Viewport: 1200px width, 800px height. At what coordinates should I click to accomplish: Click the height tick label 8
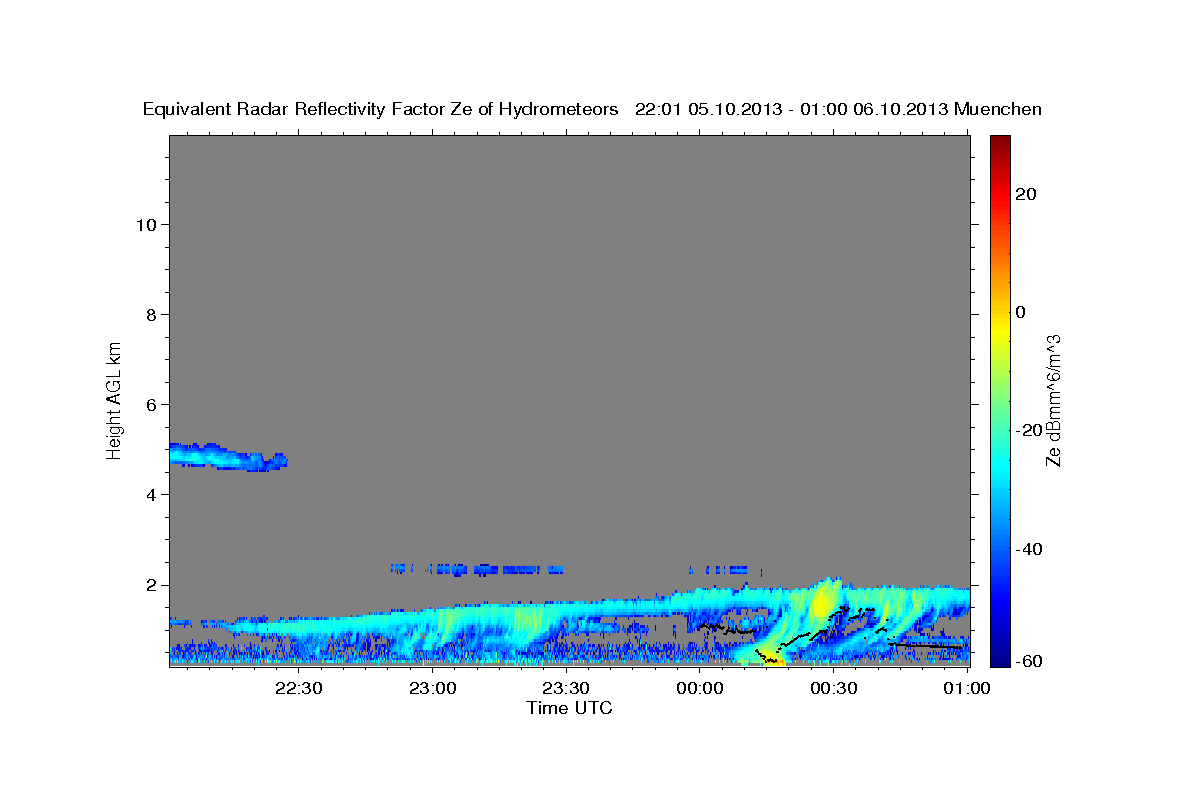(x=152, y=314)
